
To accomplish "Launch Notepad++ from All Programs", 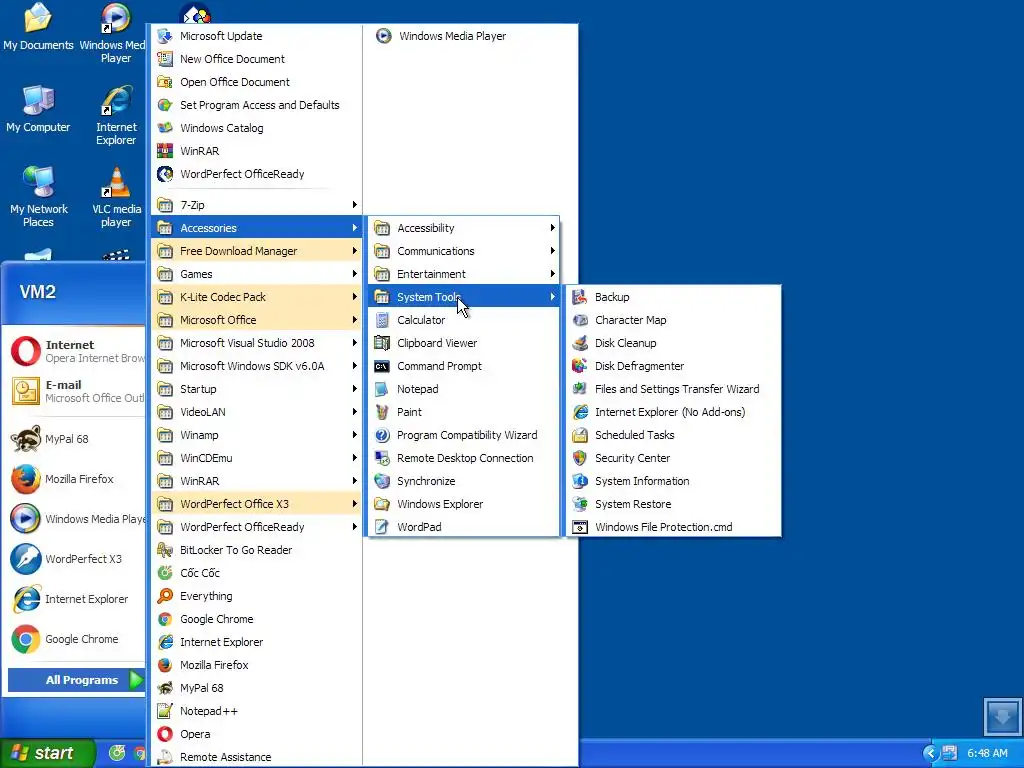I will pos(256,711).
